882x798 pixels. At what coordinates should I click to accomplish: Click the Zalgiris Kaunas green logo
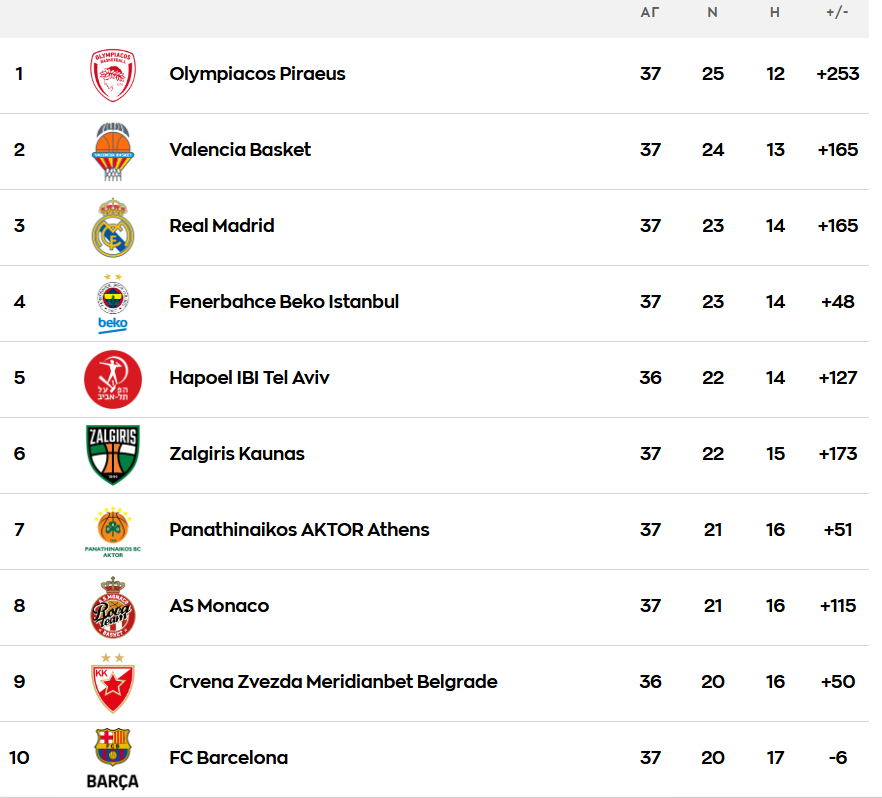tap(113, 454)
